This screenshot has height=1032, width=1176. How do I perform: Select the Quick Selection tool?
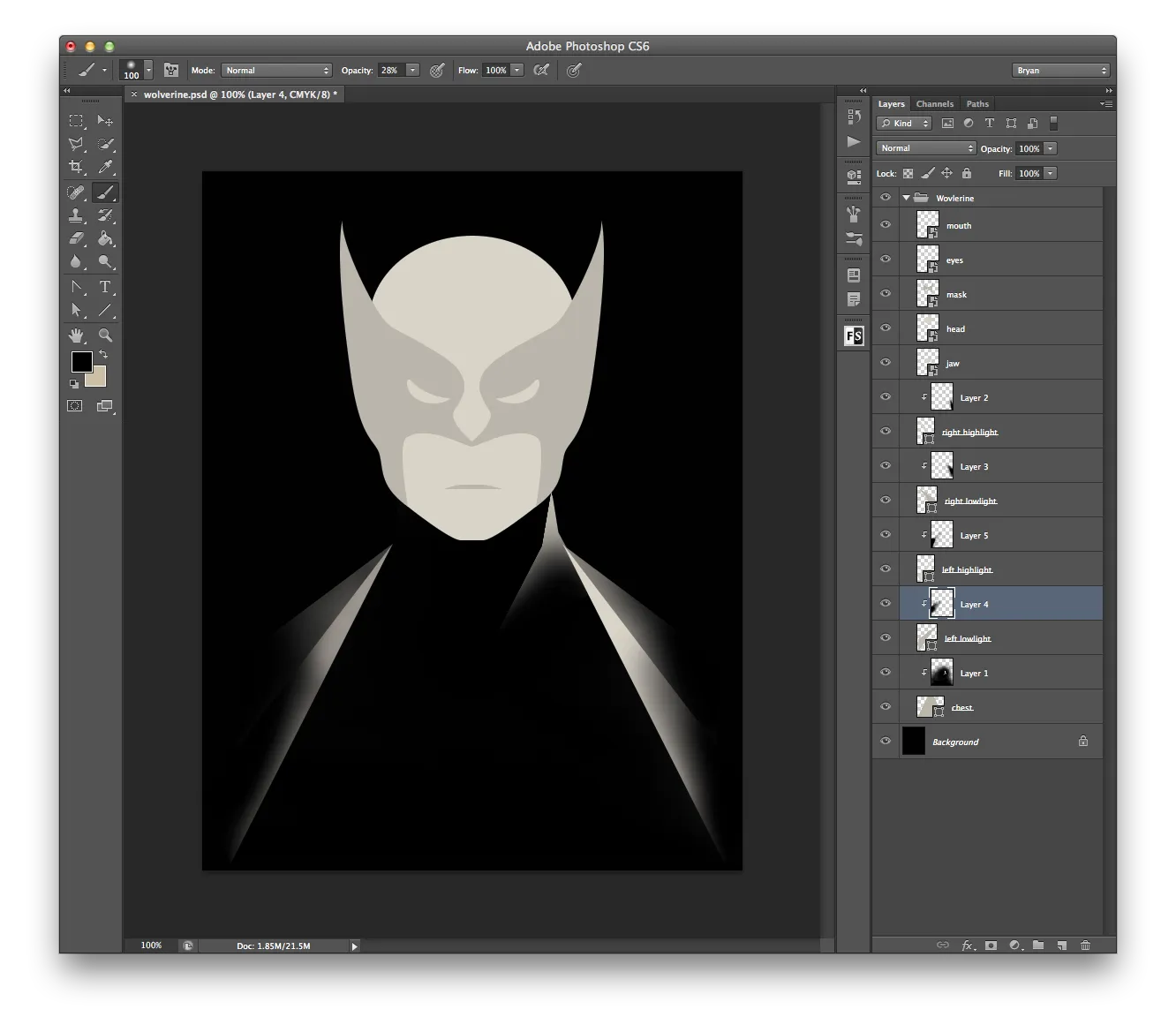tap(105, 144)
